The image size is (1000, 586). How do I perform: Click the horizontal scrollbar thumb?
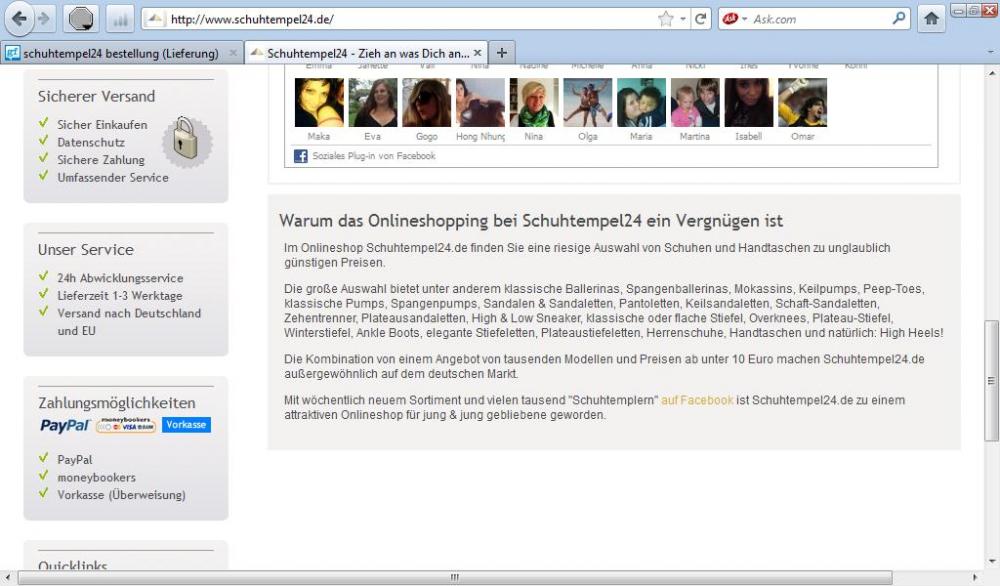pyautogui.click(x=454, y=578)
